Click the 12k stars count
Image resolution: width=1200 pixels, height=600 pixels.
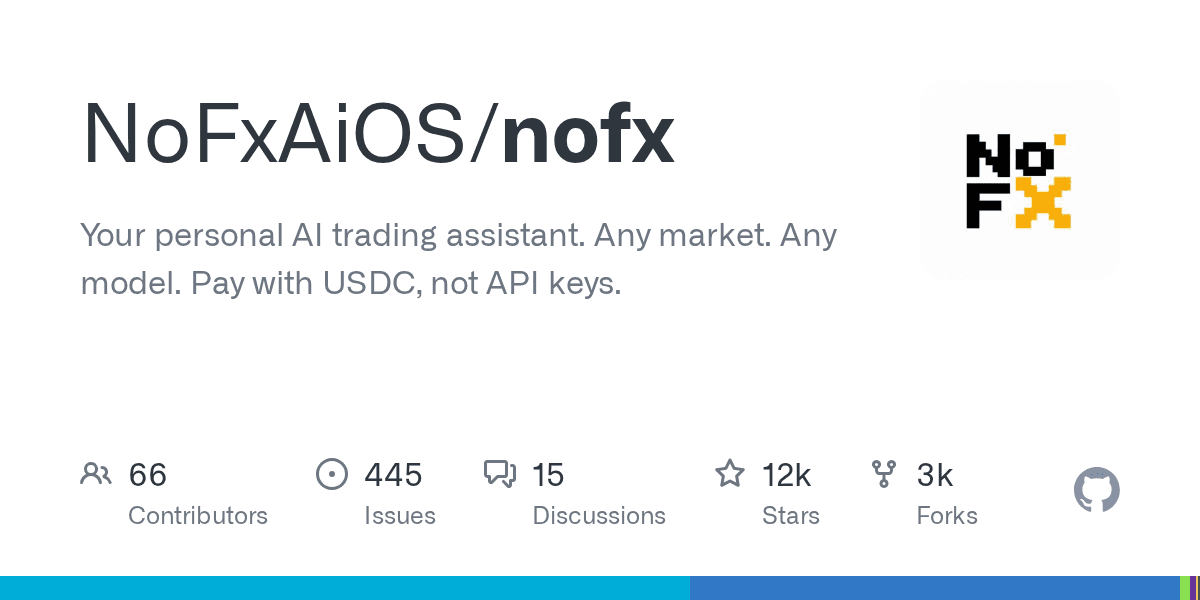[786, 475]
